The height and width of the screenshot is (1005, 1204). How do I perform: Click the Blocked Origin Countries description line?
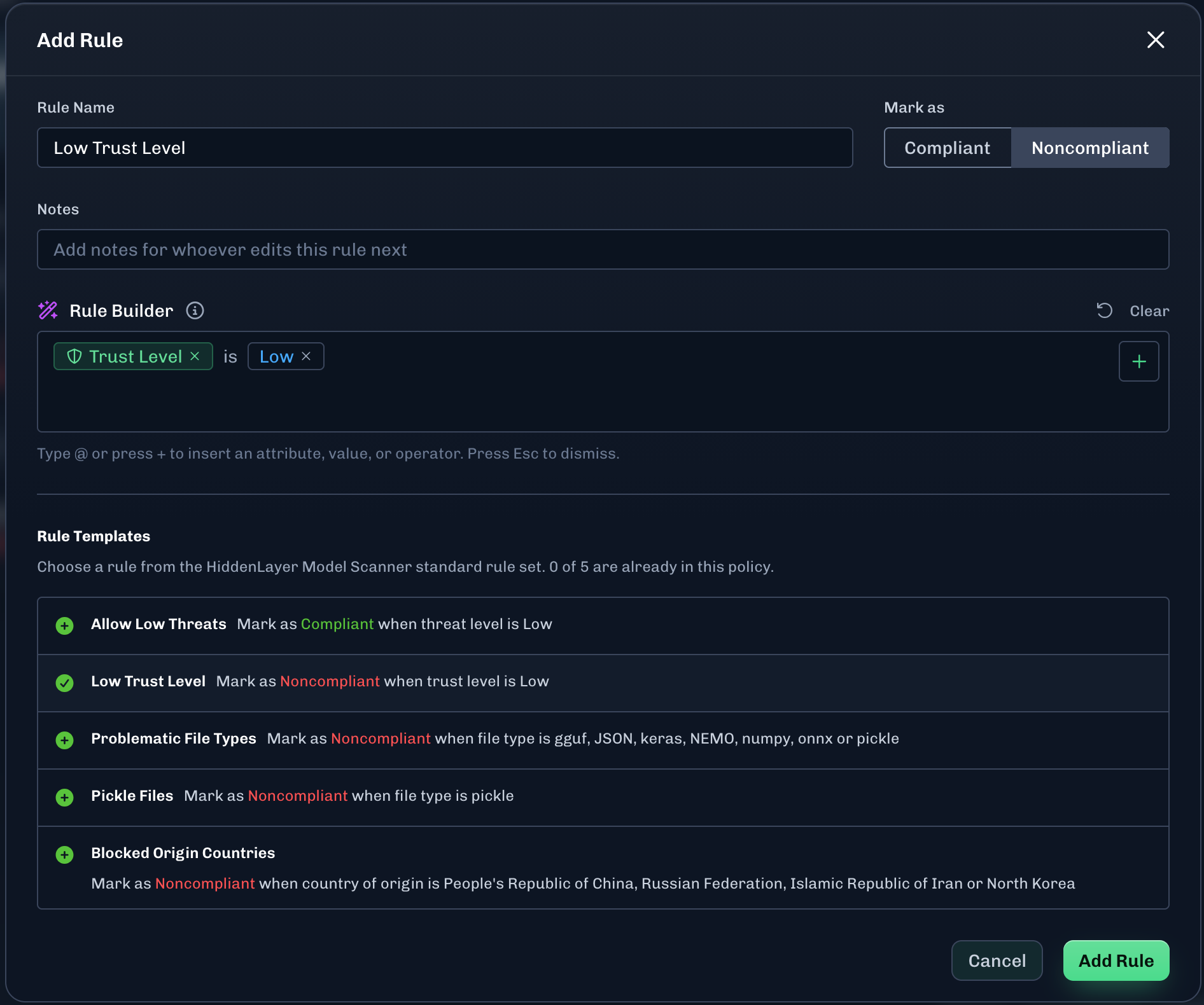coord(583,884)
